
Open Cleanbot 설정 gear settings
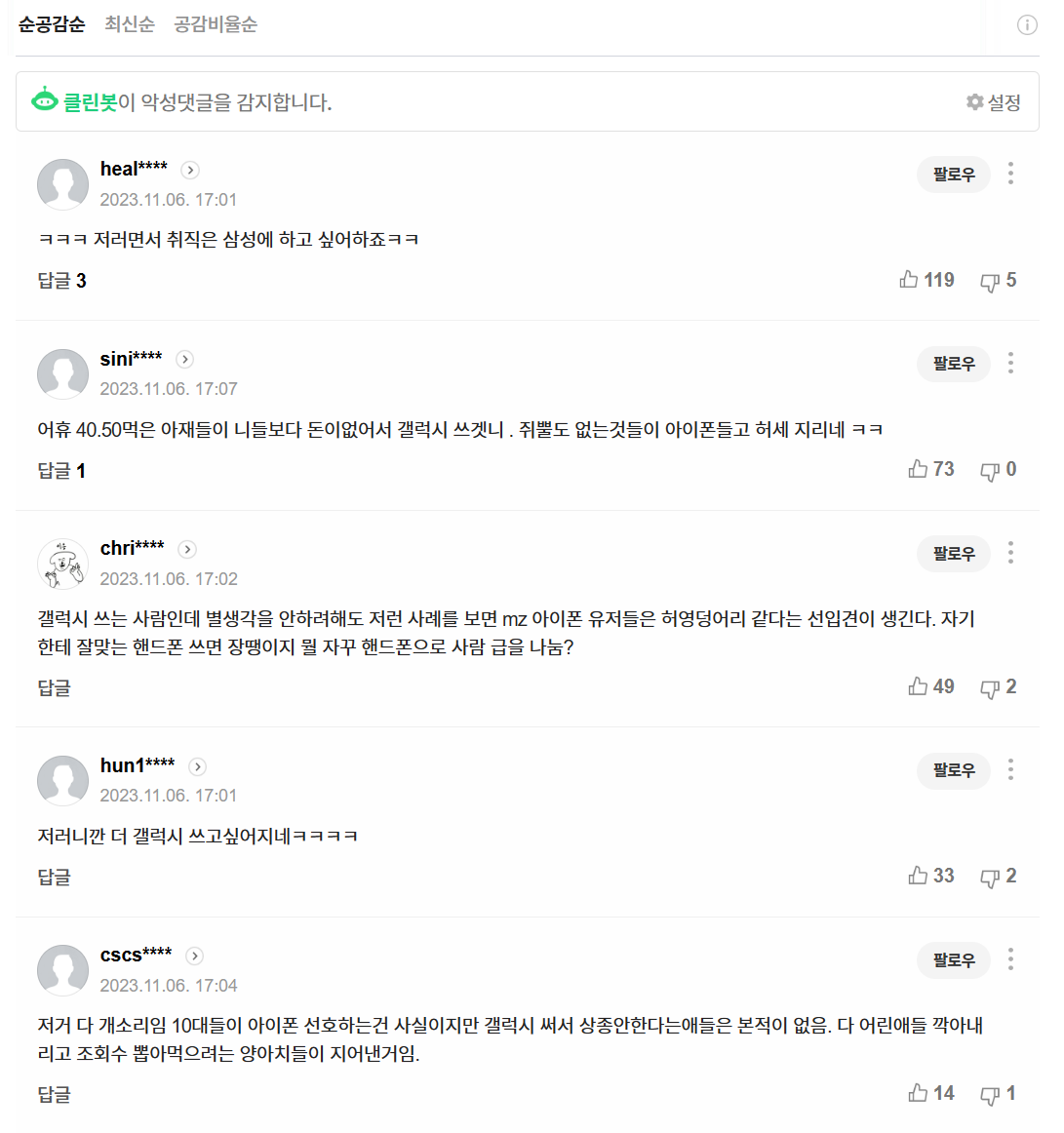(x=993, y=102)
